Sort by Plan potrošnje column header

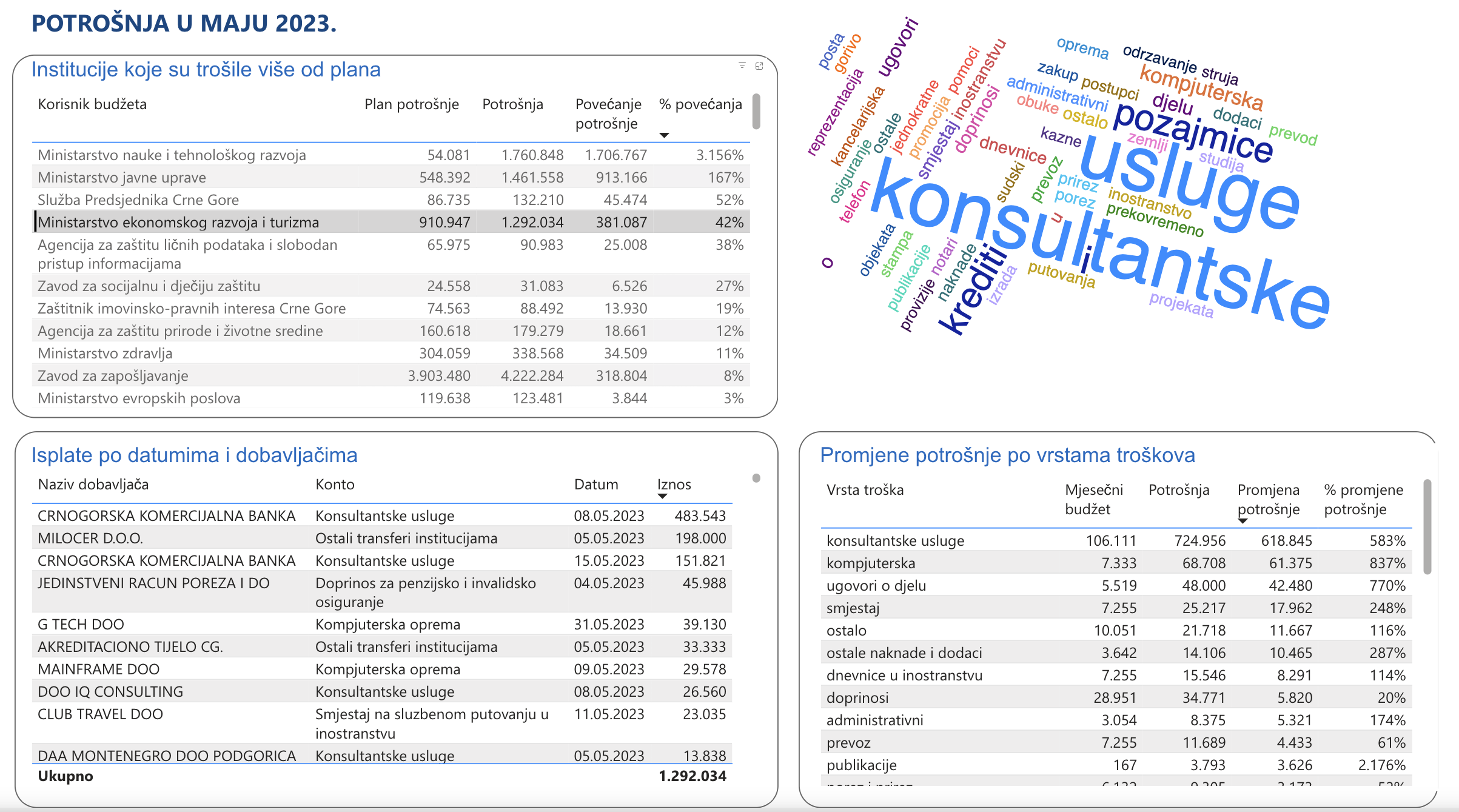(x=411, y=104)
